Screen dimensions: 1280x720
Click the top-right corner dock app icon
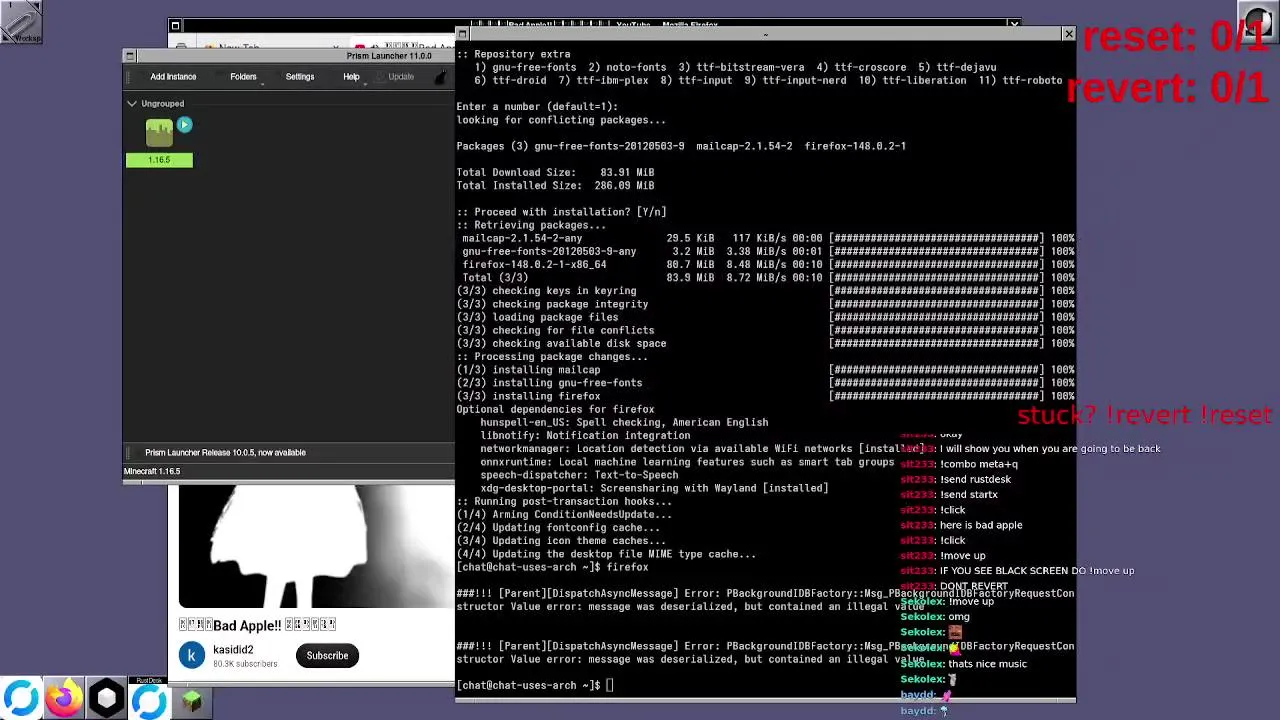pos(1258,22)
